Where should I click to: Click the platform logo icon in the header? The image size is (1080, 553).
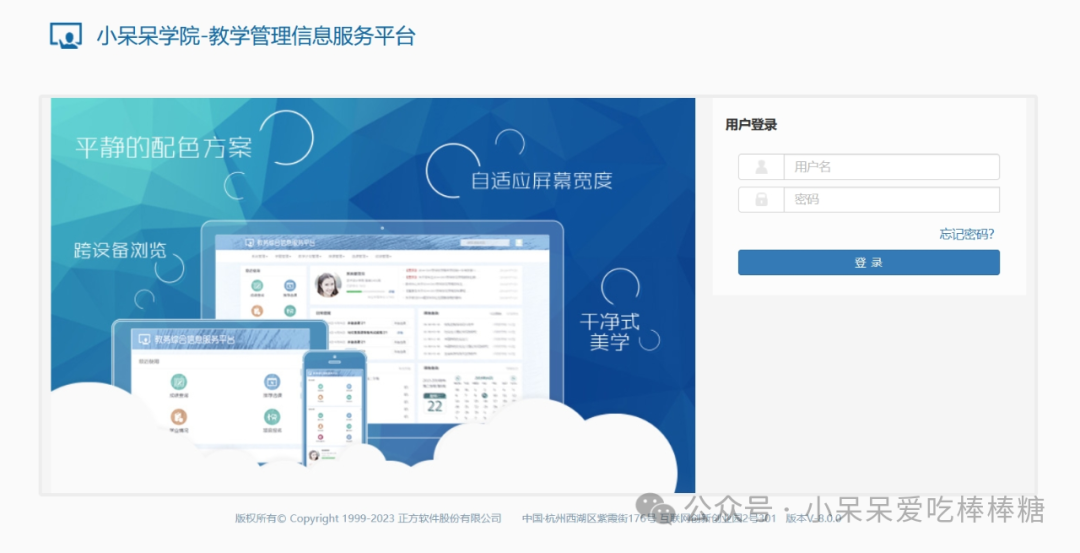pyautogui.click(x=66, y=35)
